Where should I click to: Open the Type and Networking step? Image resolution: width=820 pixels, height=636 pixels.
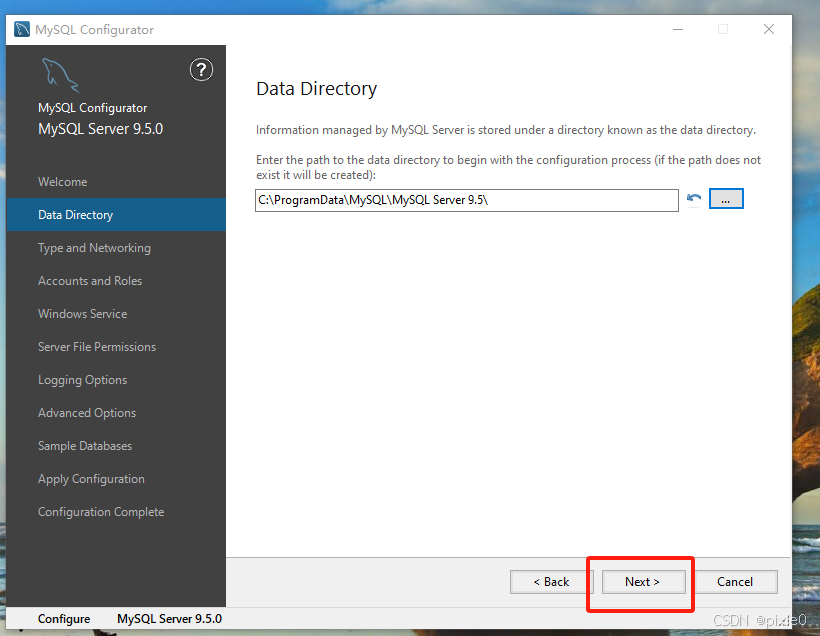(116, 247)
